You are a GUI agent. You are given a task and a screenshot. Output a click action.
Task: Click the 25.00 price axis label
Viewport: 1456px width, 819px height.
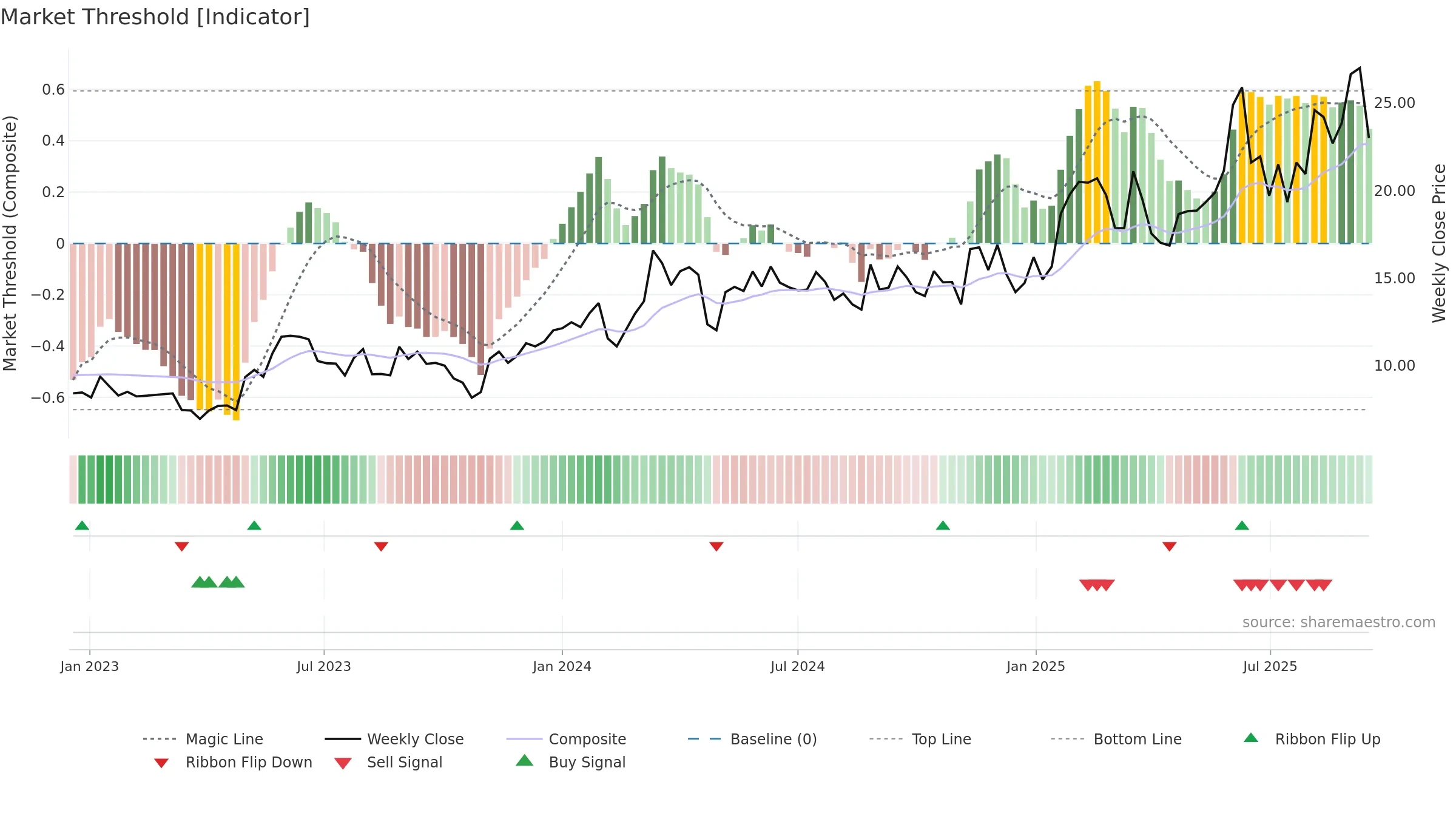point(1395,103)
